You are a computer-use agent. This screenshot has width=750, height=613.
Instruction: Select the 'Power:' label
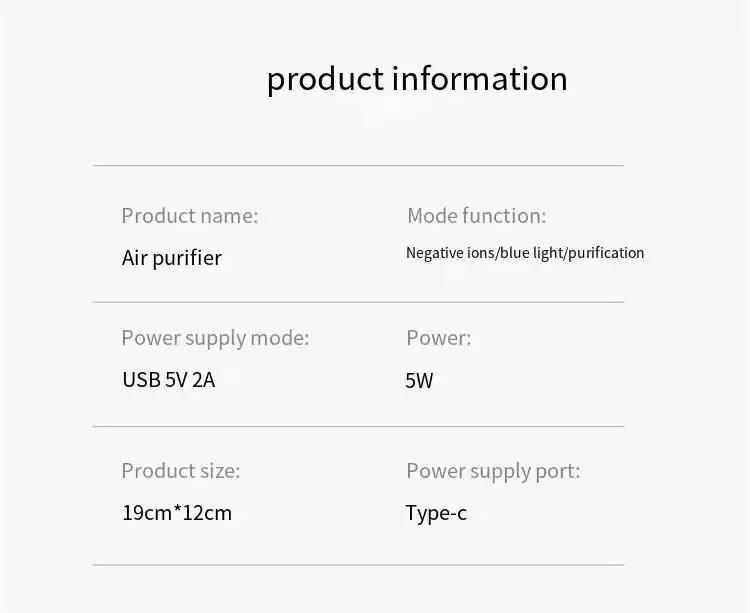point(439,338)
